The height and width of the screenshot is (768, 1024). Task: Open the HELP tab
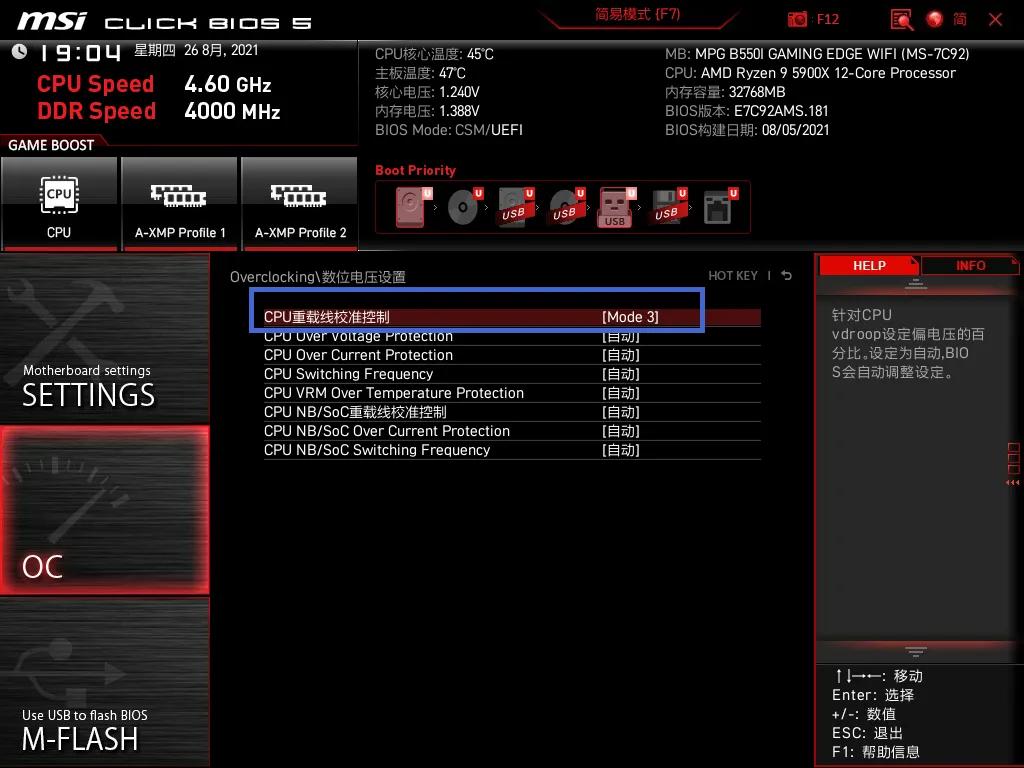(x=868, y=265)
